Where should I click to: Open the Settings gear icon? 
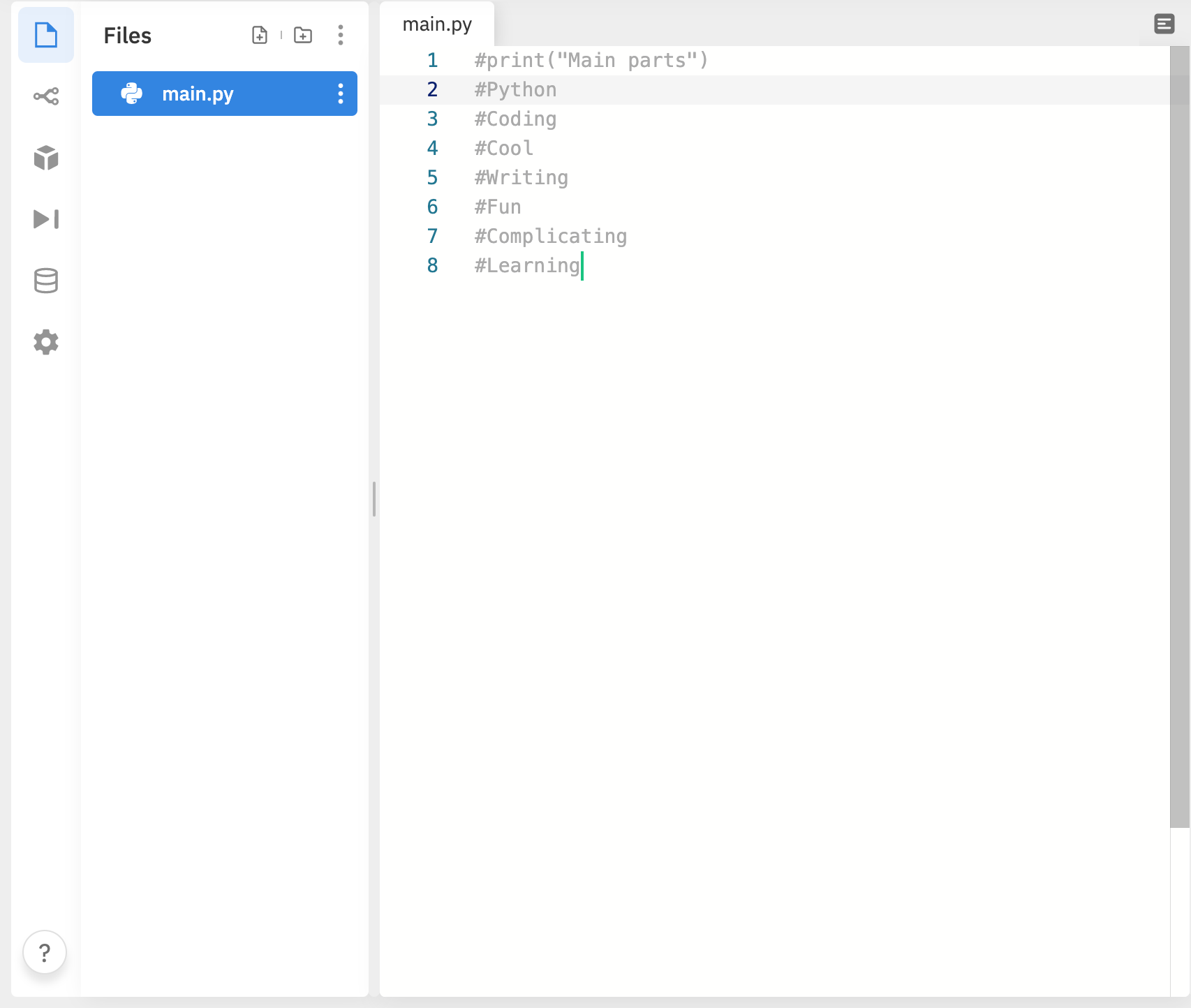pyautogui.click(x=46, y=342)
